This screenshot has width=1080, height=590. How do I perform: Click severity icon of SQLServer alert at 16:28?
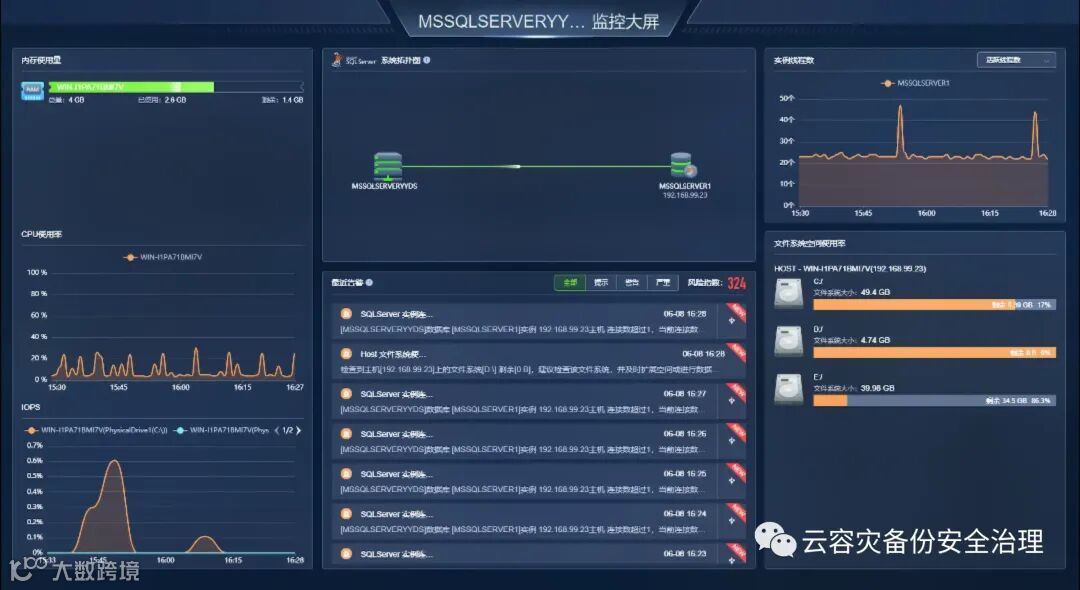coord(346,314)
